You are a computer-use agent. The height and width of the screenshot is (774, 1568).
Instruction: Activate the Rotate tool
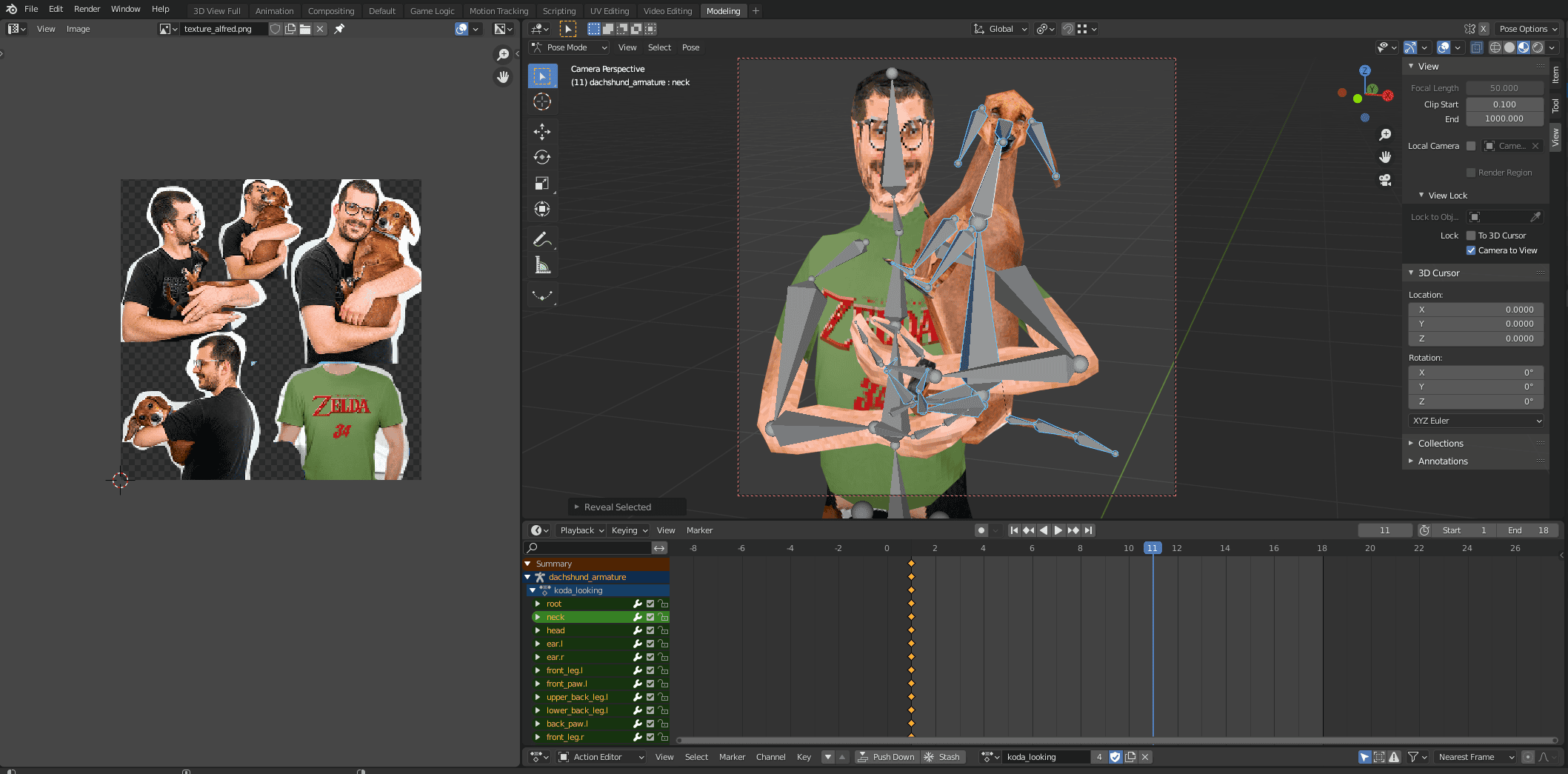click(542, 158)
